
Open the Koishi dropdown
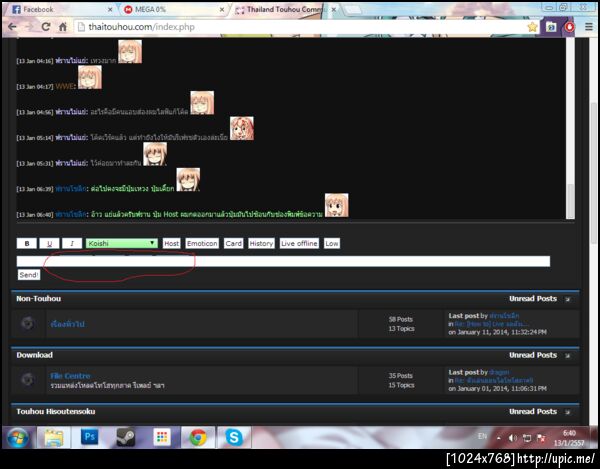(122, 243)
